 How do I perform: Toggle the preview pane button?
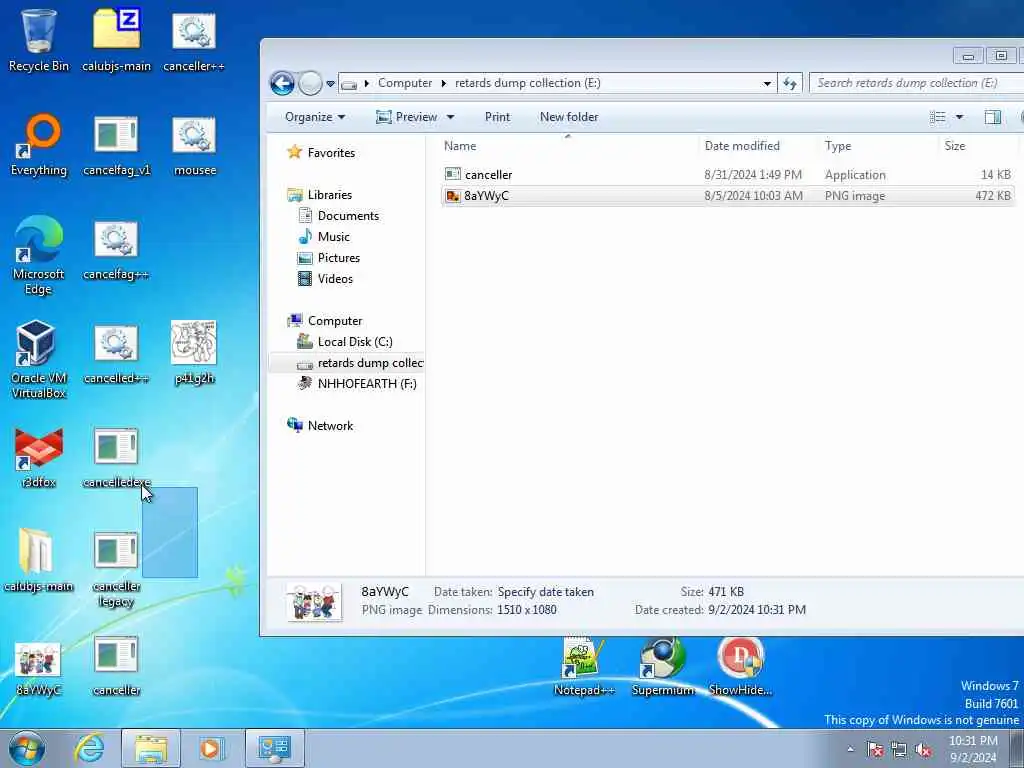(993, 117)
